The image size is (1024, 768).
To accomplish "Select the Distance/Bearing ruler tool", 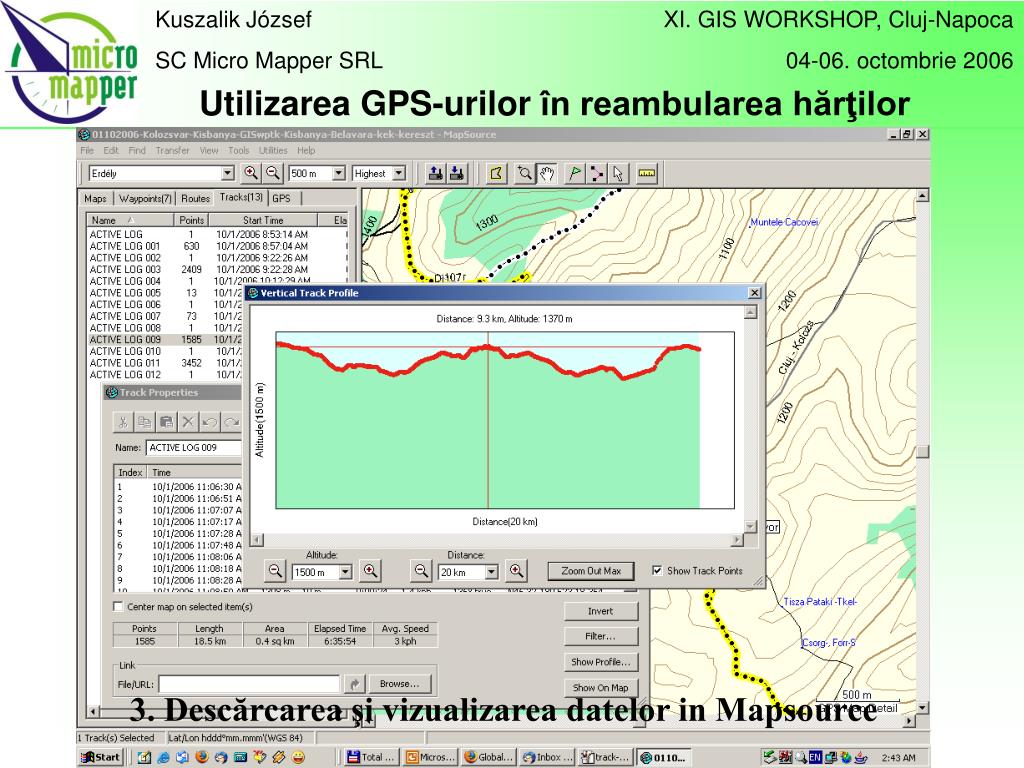I will pyautogui.click(x=647, y=173).
